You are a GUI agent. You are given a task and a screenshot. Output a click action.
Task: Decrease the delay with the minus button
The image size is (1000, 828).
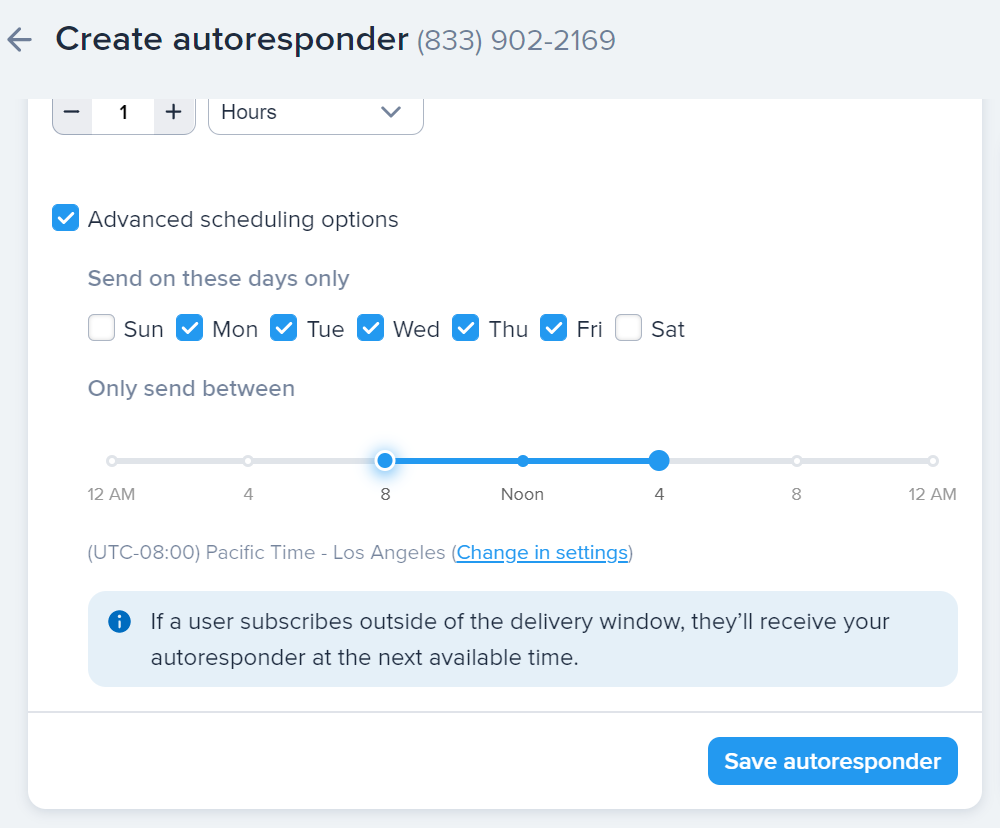(x=72, y=112)
